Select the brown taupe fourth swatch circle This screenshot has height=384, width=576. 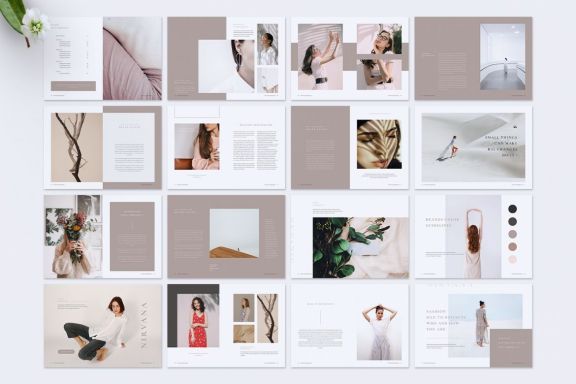(512, 247)
